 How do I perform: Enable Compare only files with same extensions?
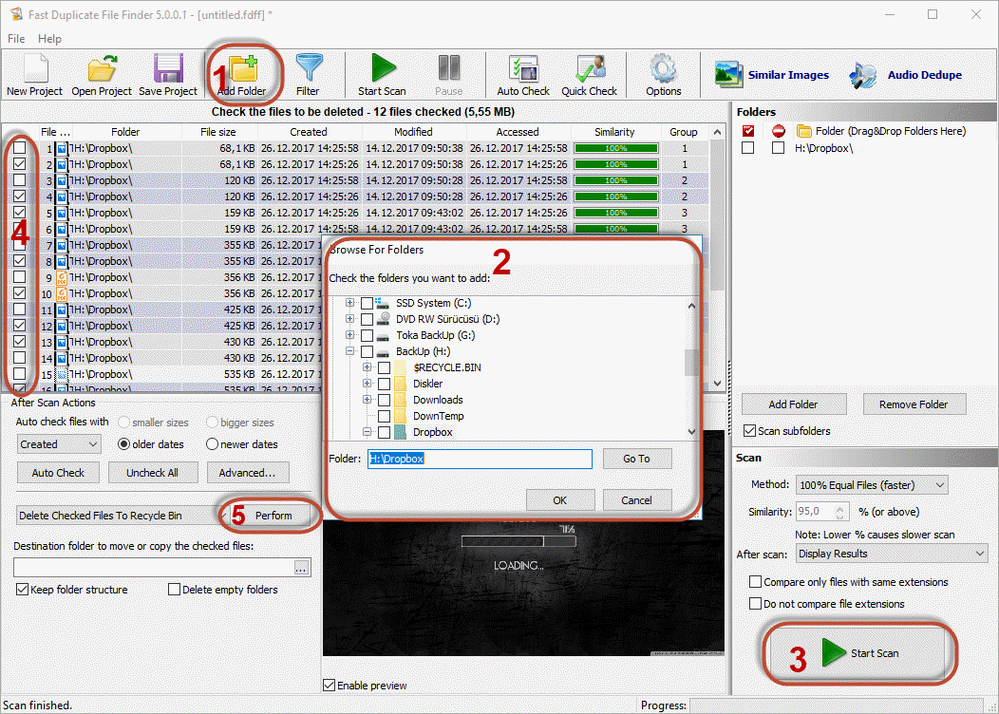[x=755, y=582]
